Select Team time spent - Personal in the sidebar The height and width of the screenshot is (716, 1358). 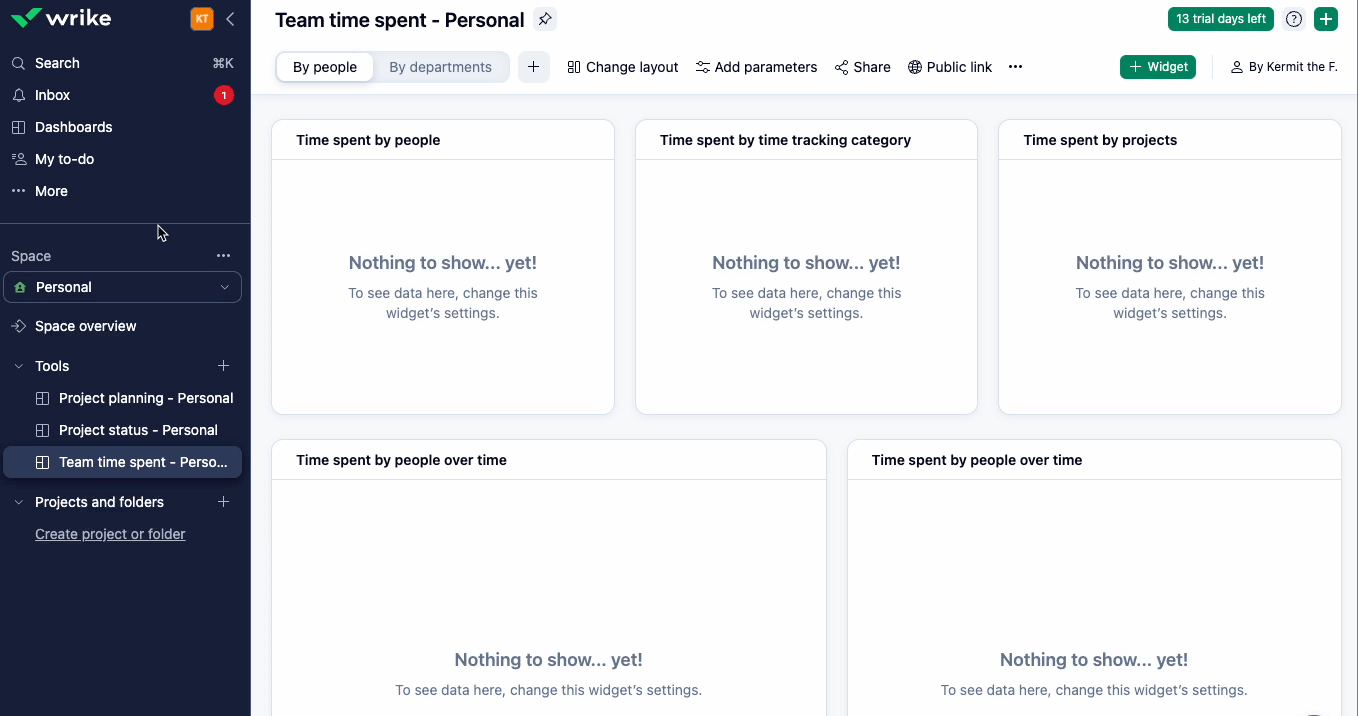123,462
